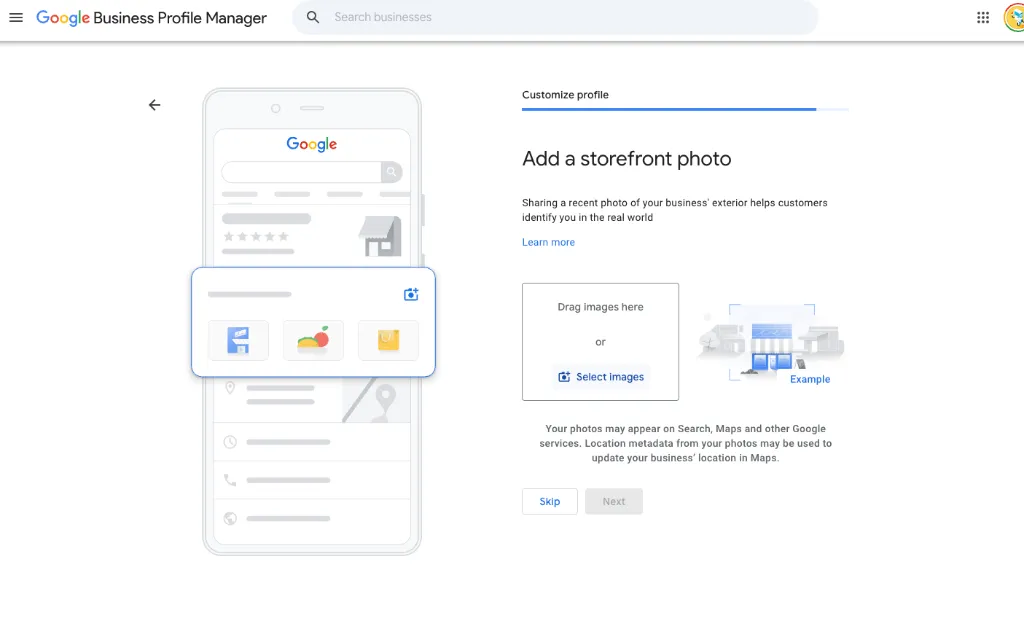Click the blue storefront thumbnail in mockup

click(x=238, y=340)
